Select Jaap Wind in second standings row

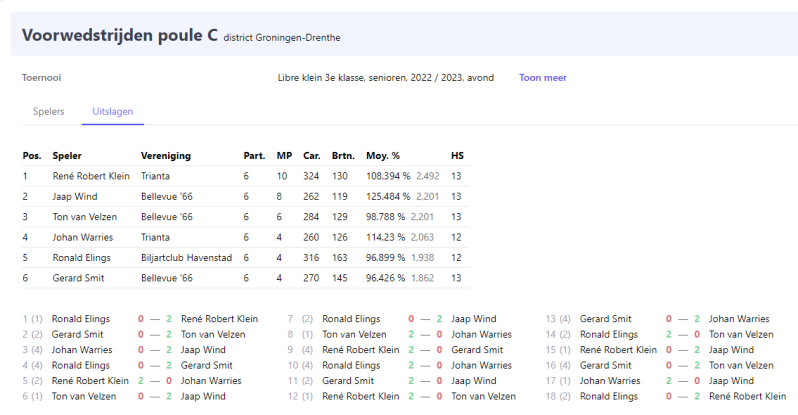[75, 196]
